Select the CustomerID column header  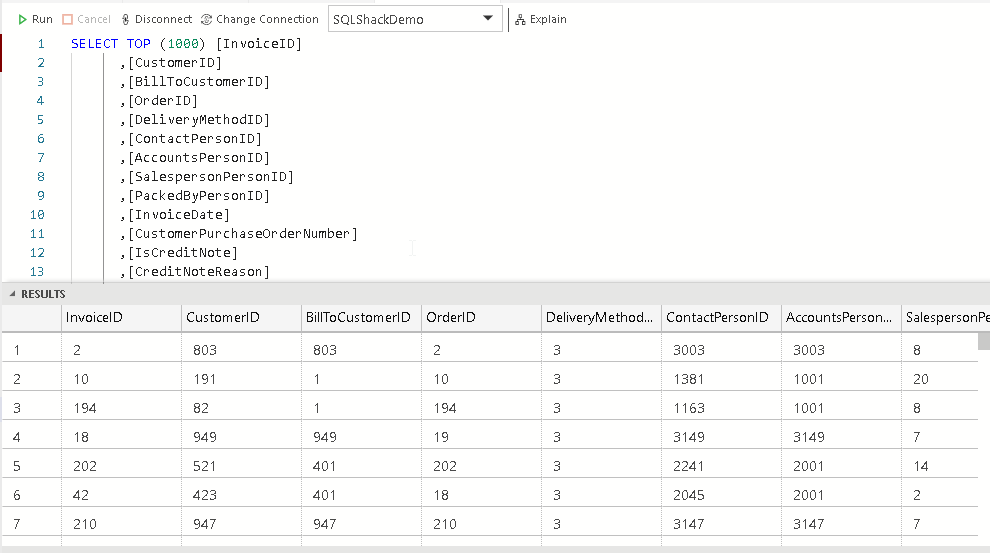point(223,318)
